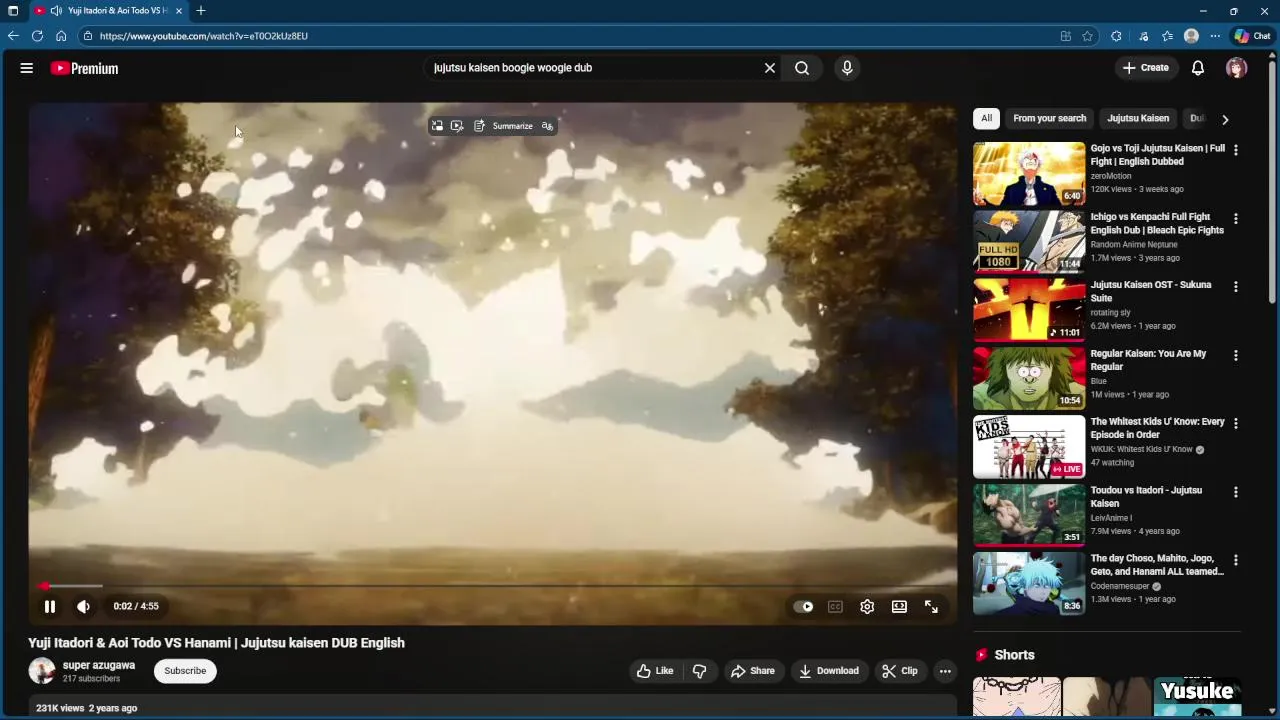Open options for The day Choso video
1280x720 pixels.
(x=1236, y=560)
